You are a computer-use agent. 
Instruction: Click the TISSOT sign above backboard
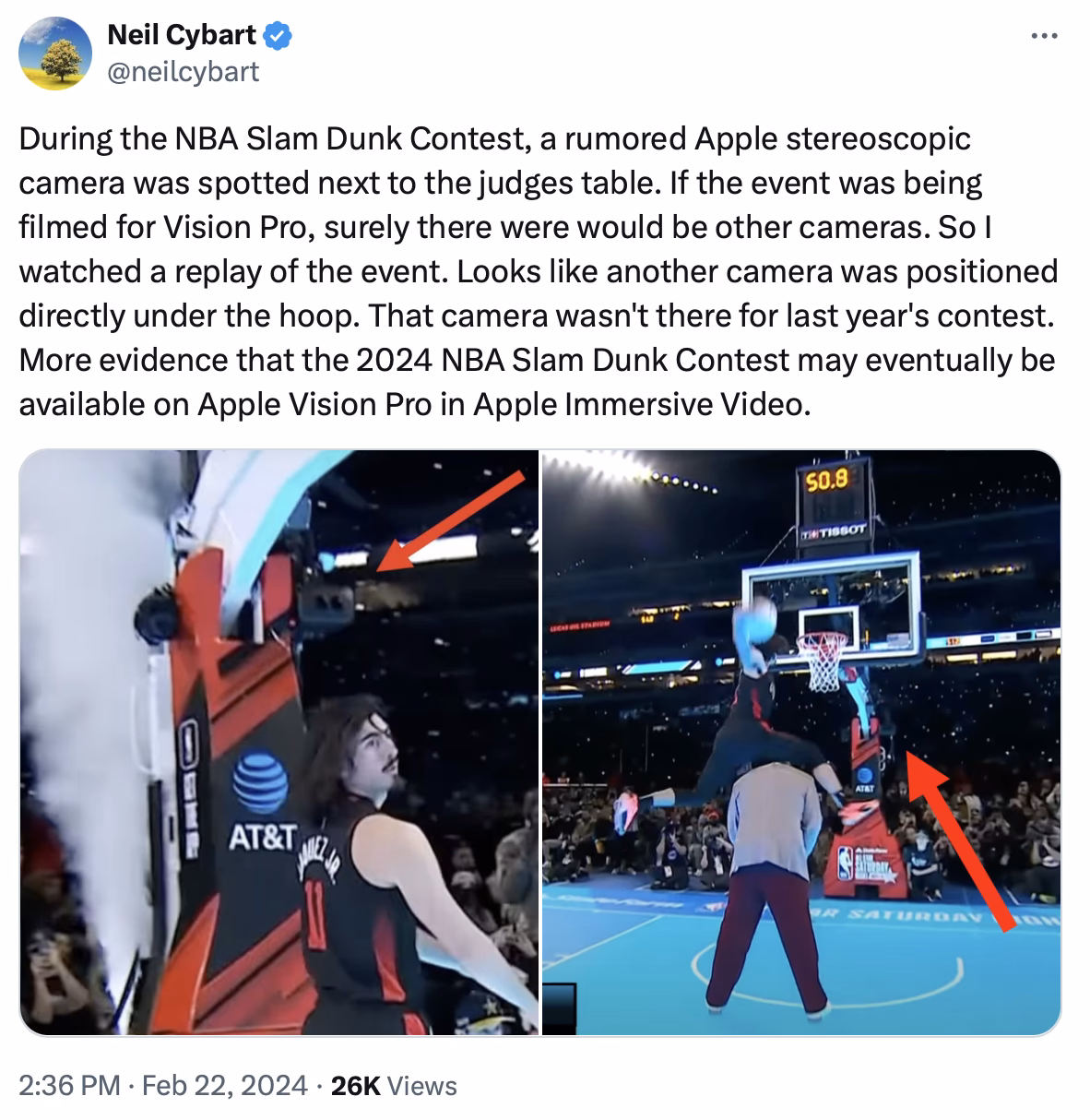pyautogui.click(x=834, y=530)
